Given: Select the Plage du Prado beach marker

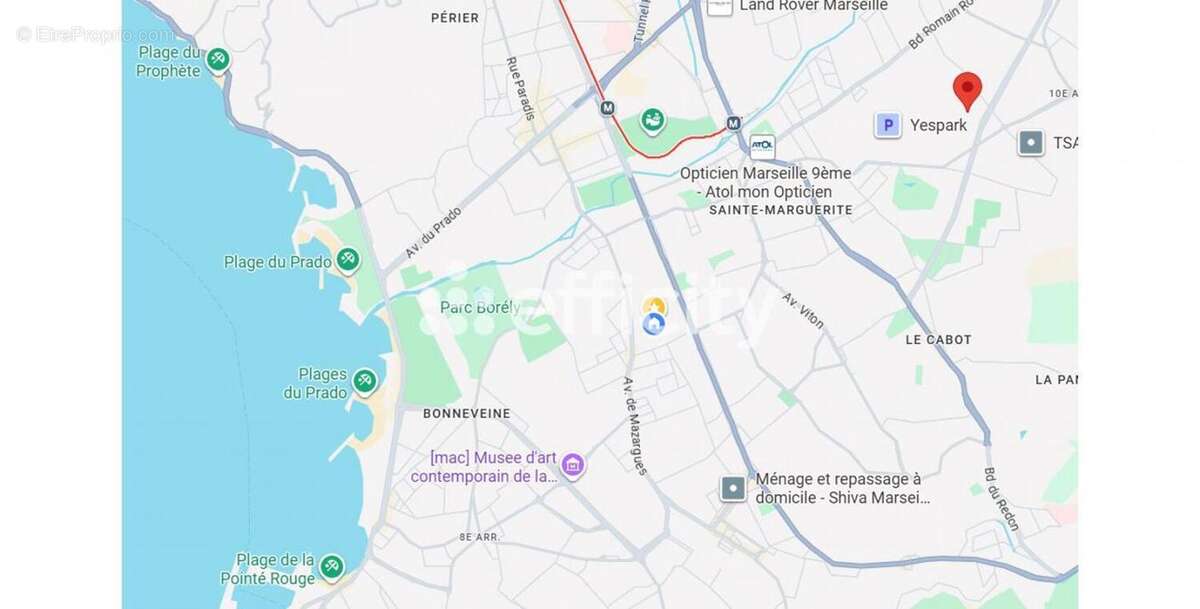Looking at the screenshot, I should (347, 261).
